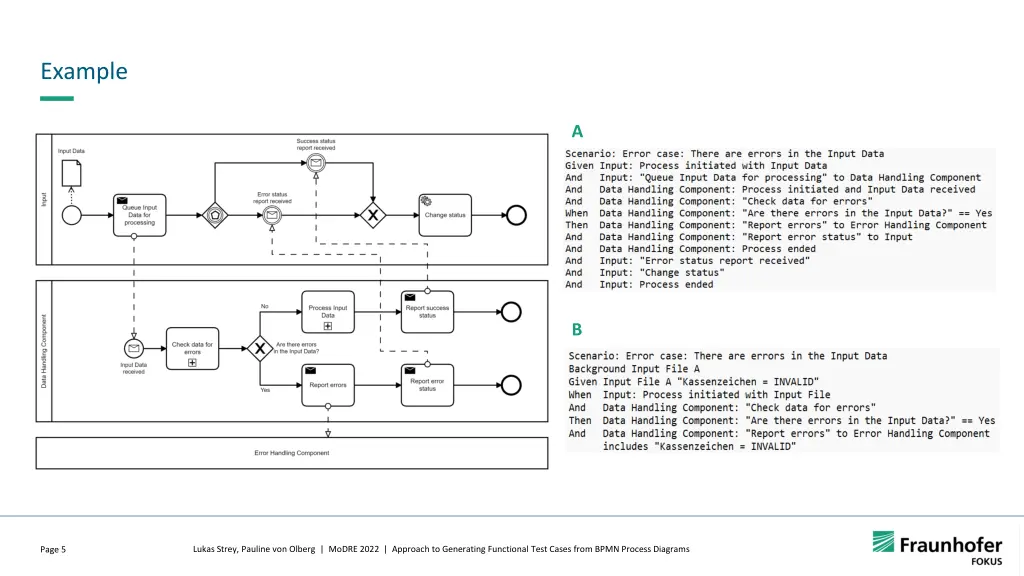Viewport: 1024px width, 576px height.
Task: Click the vertical Input lane label
Action: coord(44,199)
